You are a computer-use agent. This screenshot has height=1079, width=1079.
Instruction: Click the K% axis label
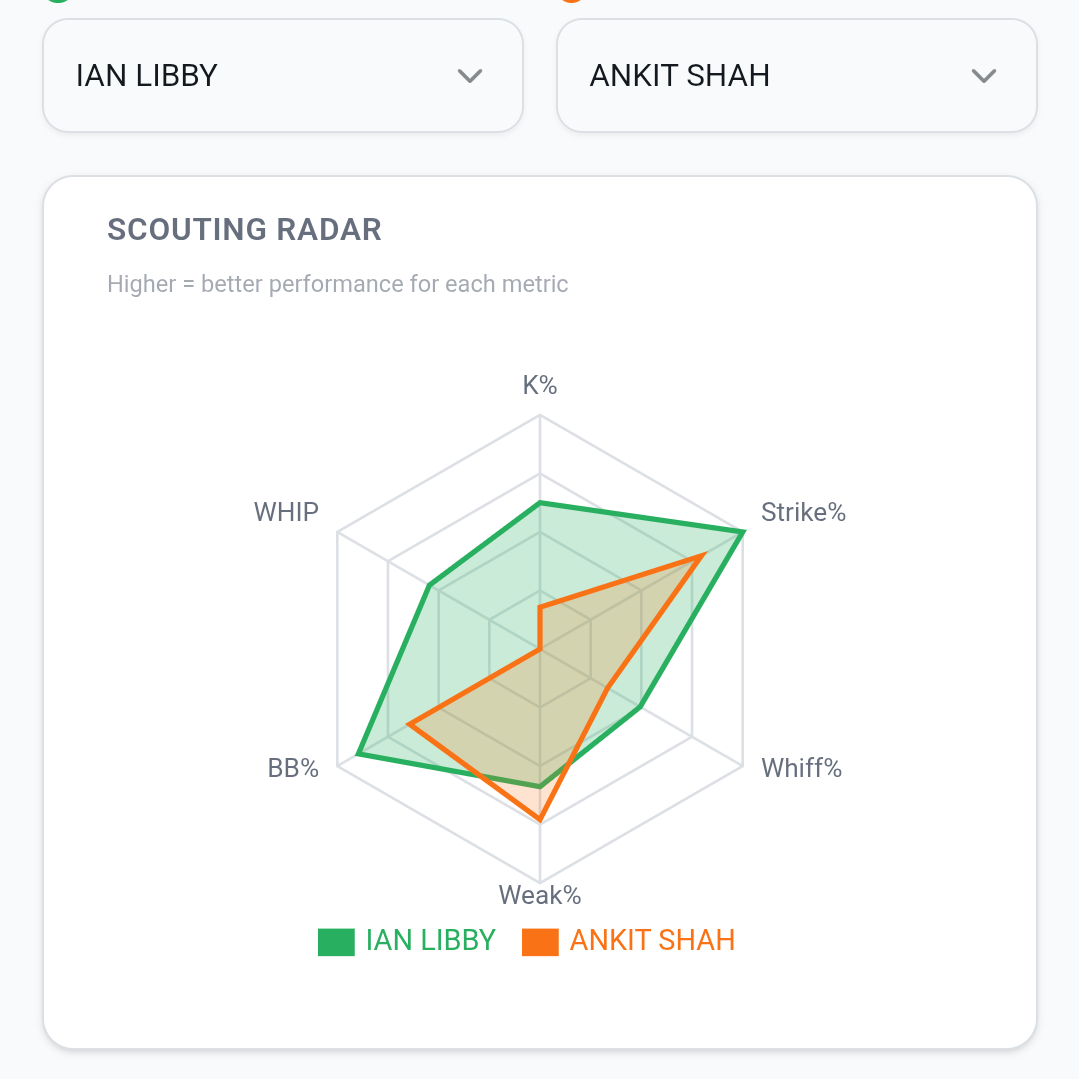540,385
